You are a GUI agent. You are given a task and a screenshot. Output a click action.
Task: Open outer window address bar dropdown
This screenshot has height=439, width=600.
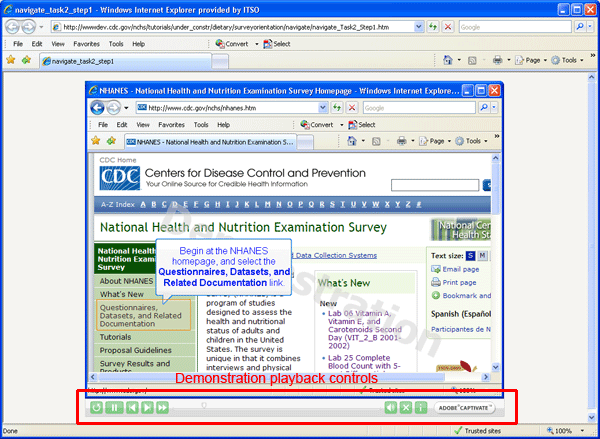click(x=419, y=27)
